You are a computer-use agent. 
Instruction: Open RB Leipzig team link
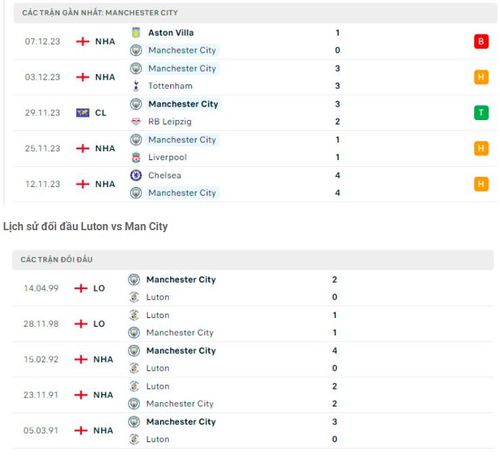pos(170,122)
